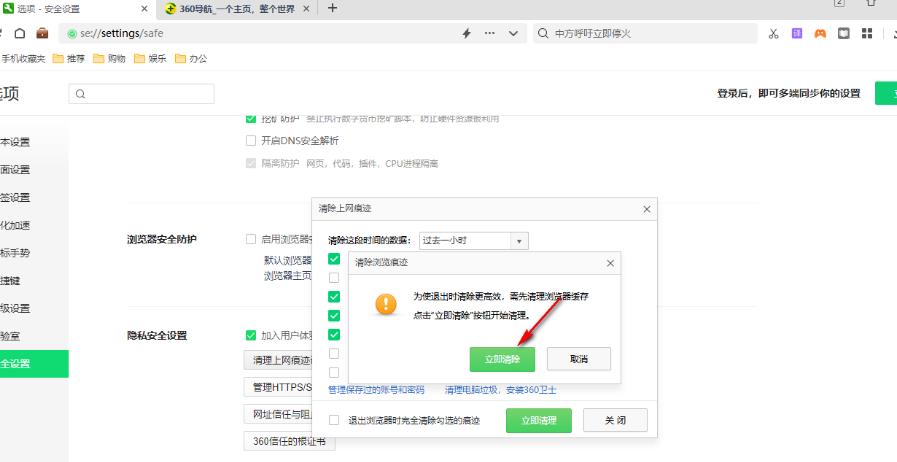Viewport: 897px width, 462px height.
Task: Click the 关闭 button in 清除上网痕迹 dialog
Action: (x=615, y=420)
